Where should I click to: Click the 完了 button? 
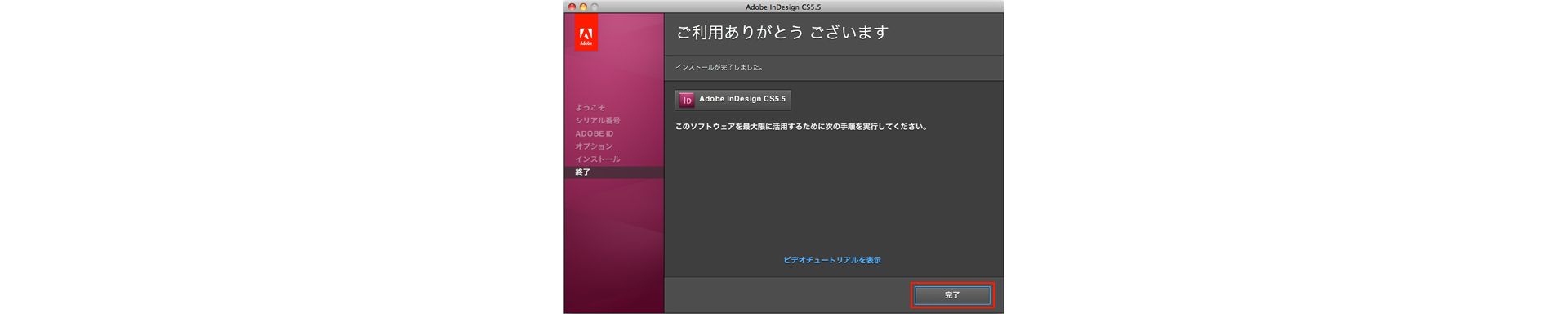952,295
